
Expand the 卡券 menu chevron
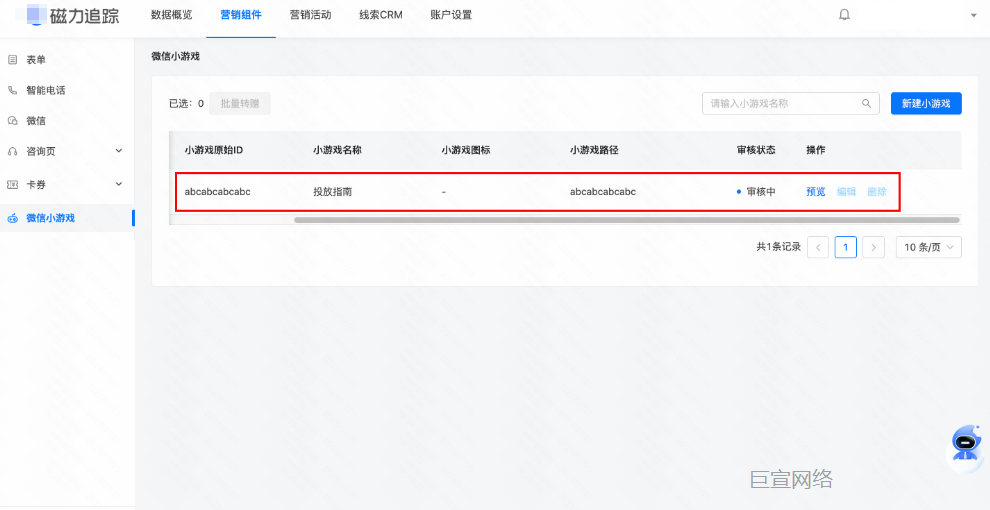coord(119,184)
